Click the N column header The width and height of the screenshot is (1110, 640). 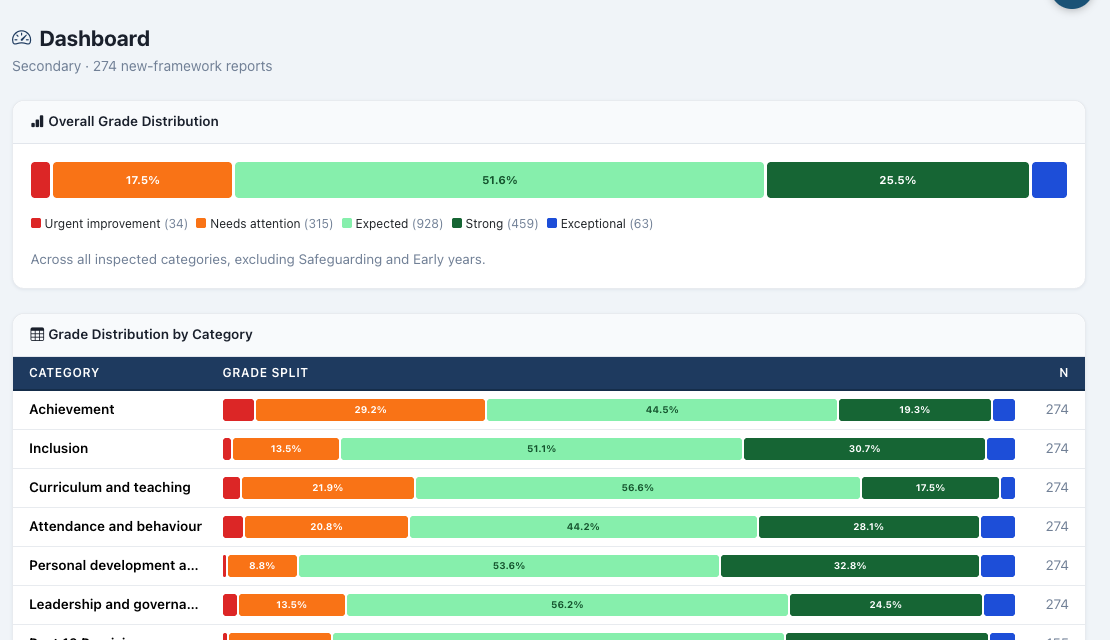coord(1063,373)
